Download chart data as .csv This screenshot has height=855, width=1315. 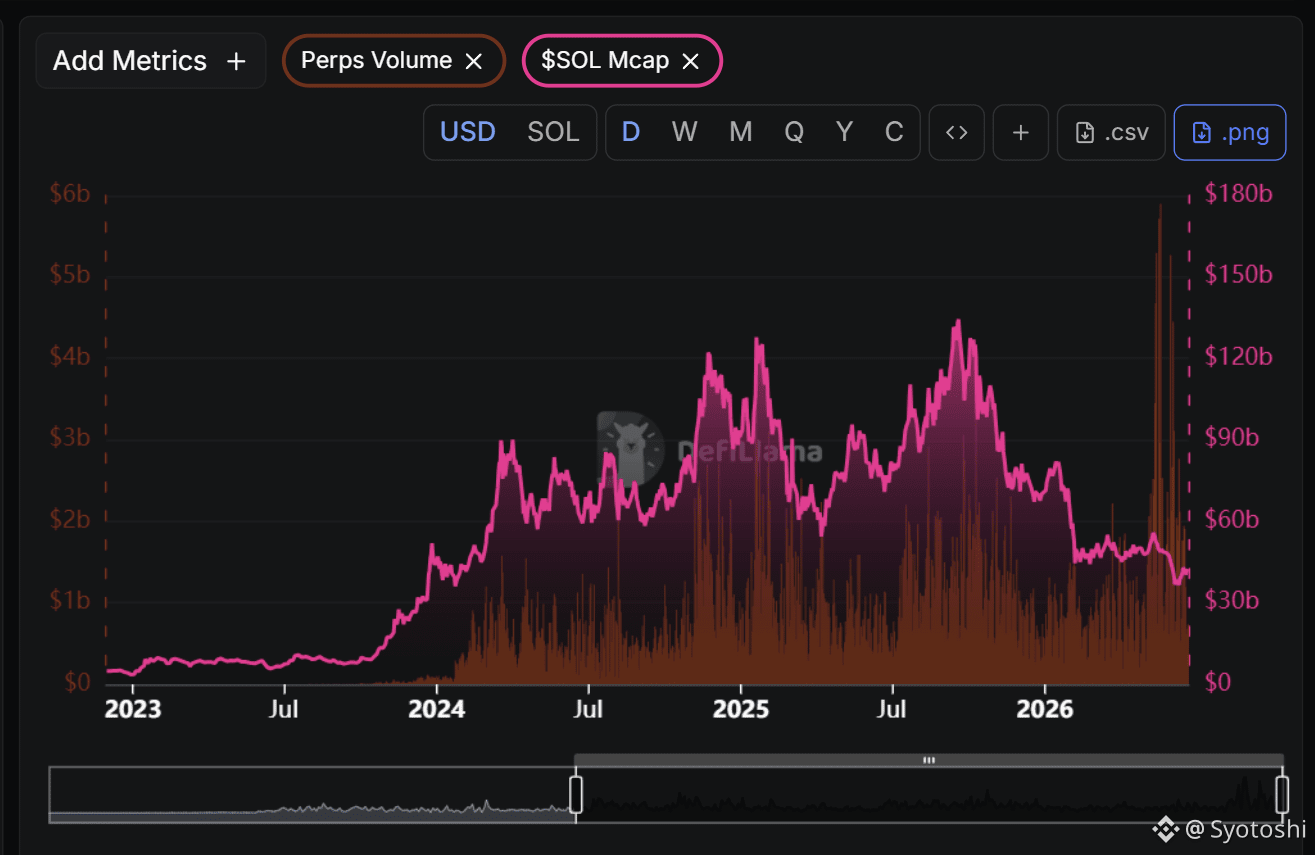point(1111,133)
